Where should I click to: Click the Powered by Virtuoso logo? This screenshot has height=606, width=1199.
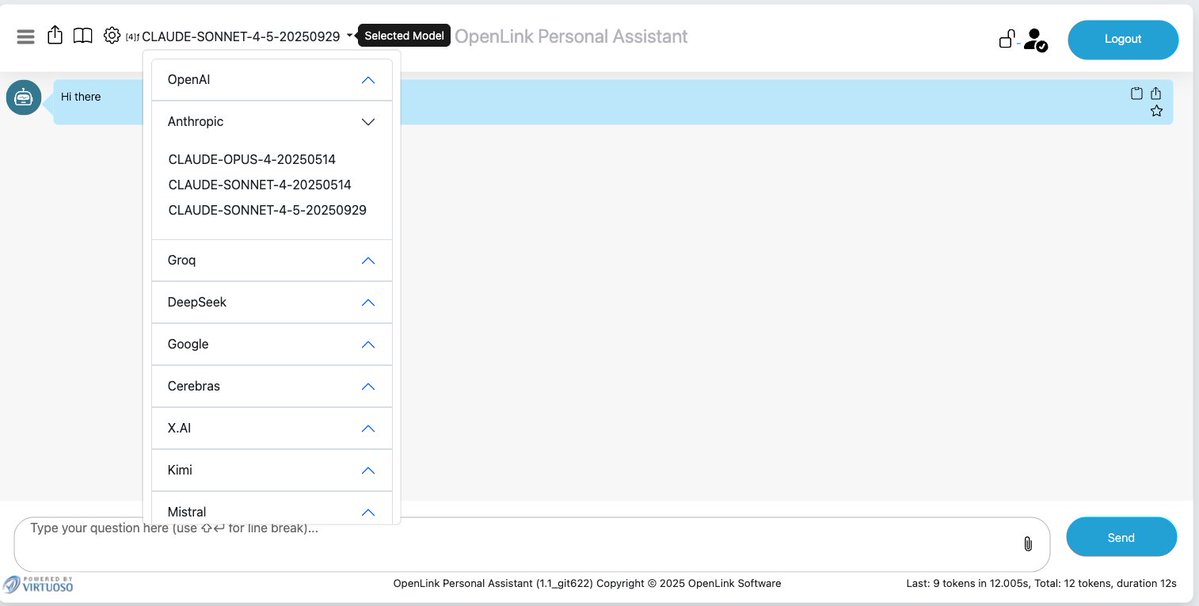38,585
